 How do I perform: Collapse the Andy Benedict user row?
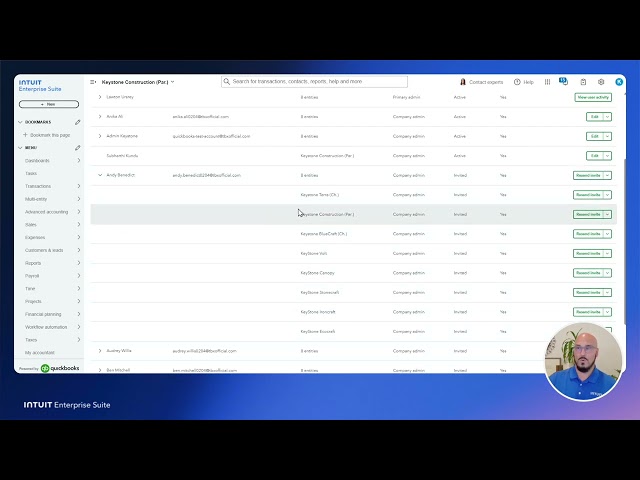point(100,175)
